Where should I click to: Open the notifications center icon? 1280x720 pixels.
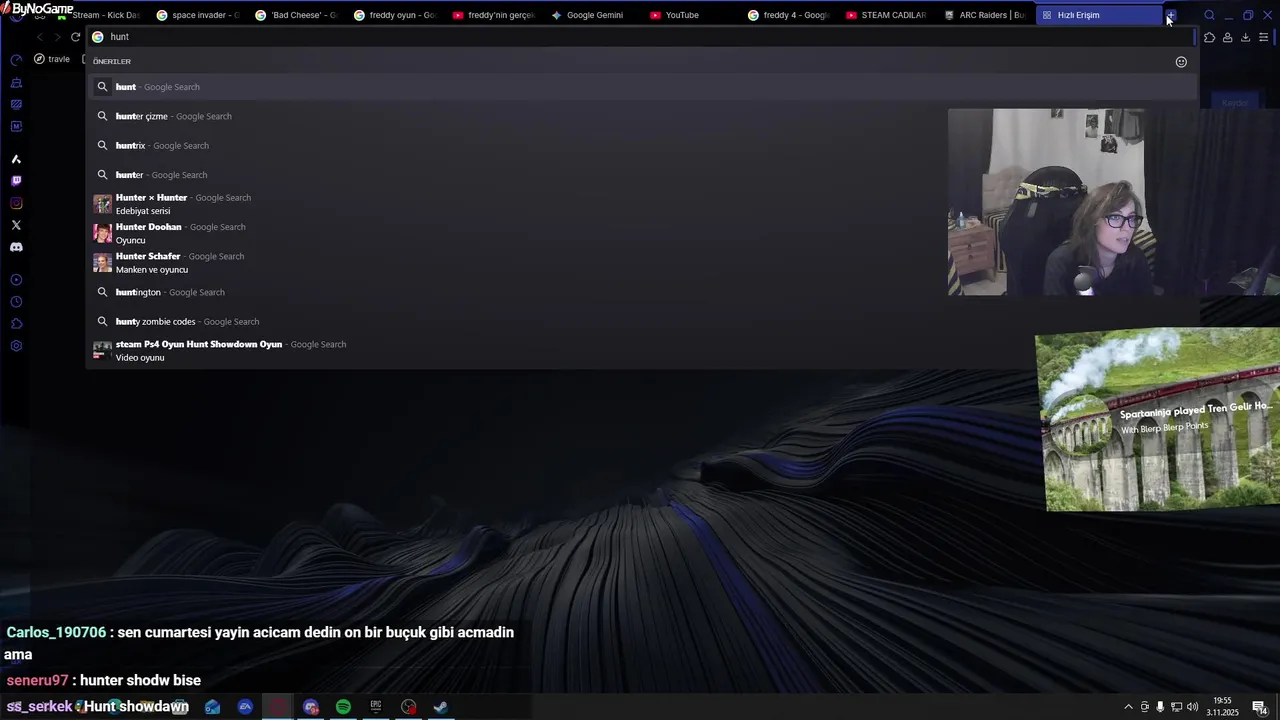coord(1259,707)
